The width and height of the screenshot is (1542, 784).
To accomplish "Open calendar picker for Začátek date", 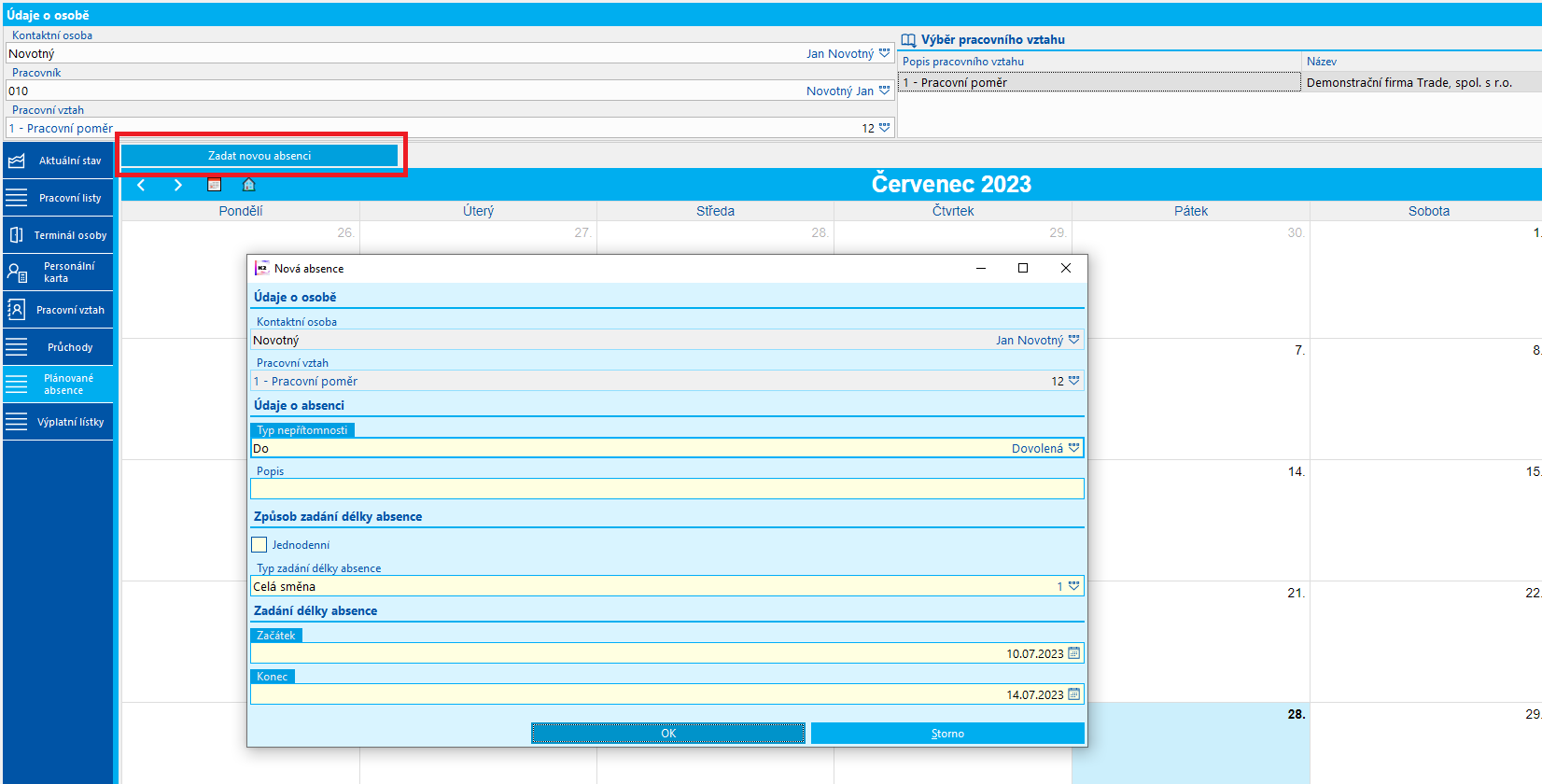I will click(1073, 653).
